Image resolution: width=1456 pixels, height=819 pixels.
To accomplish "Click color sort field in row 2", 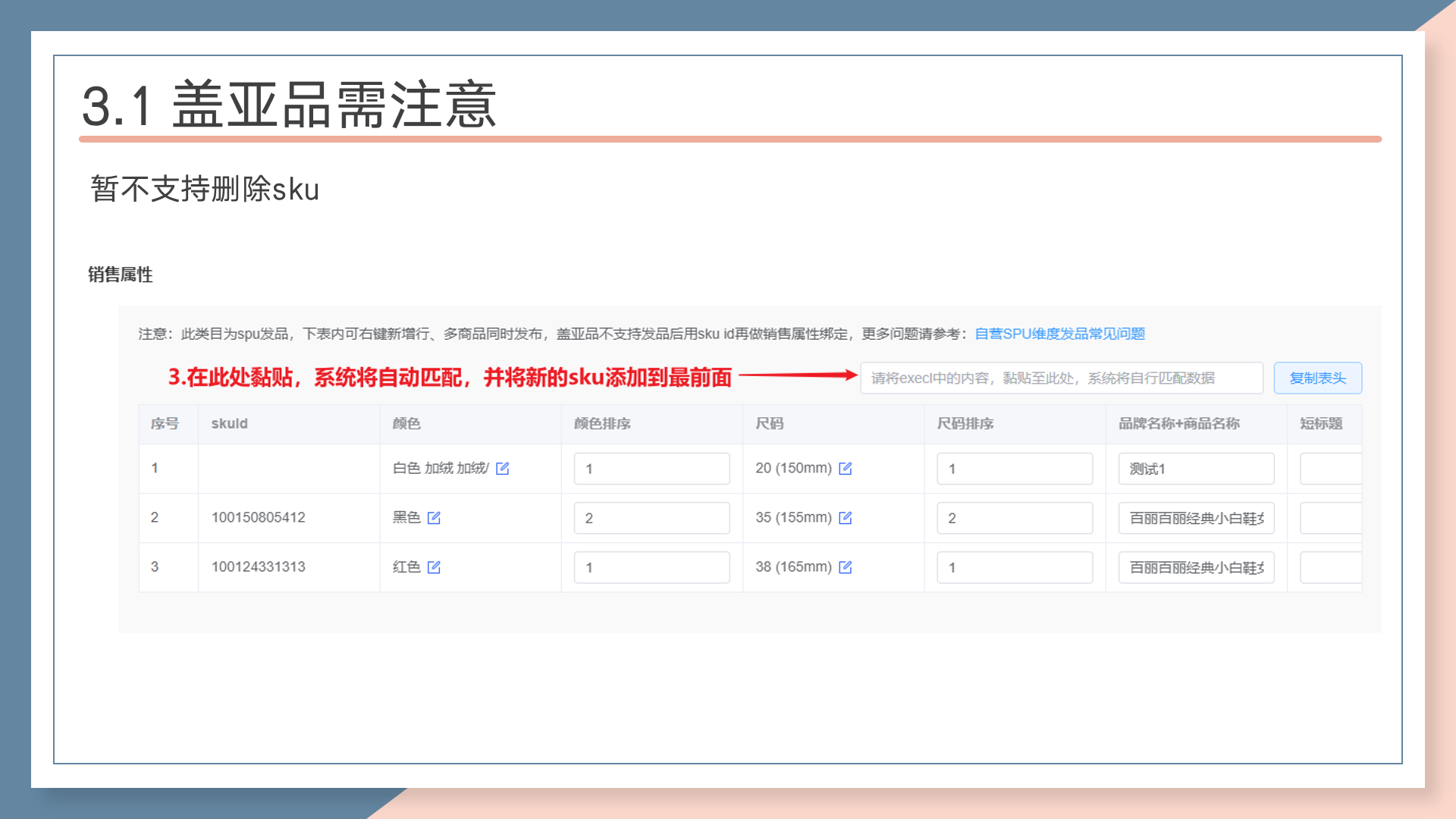I will (x=651, y=518).
